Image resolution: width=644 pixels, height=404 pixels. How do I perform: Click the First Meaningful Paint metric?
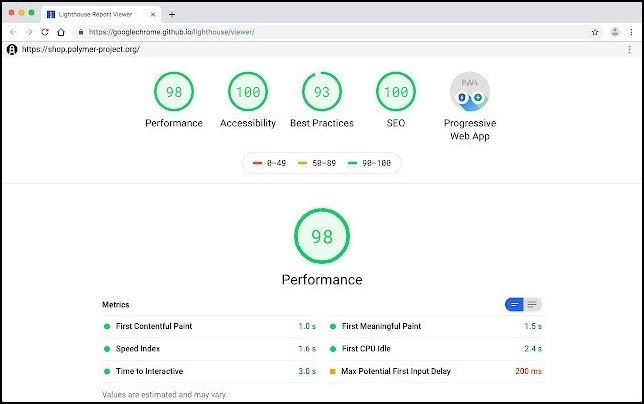coord(435,326)
